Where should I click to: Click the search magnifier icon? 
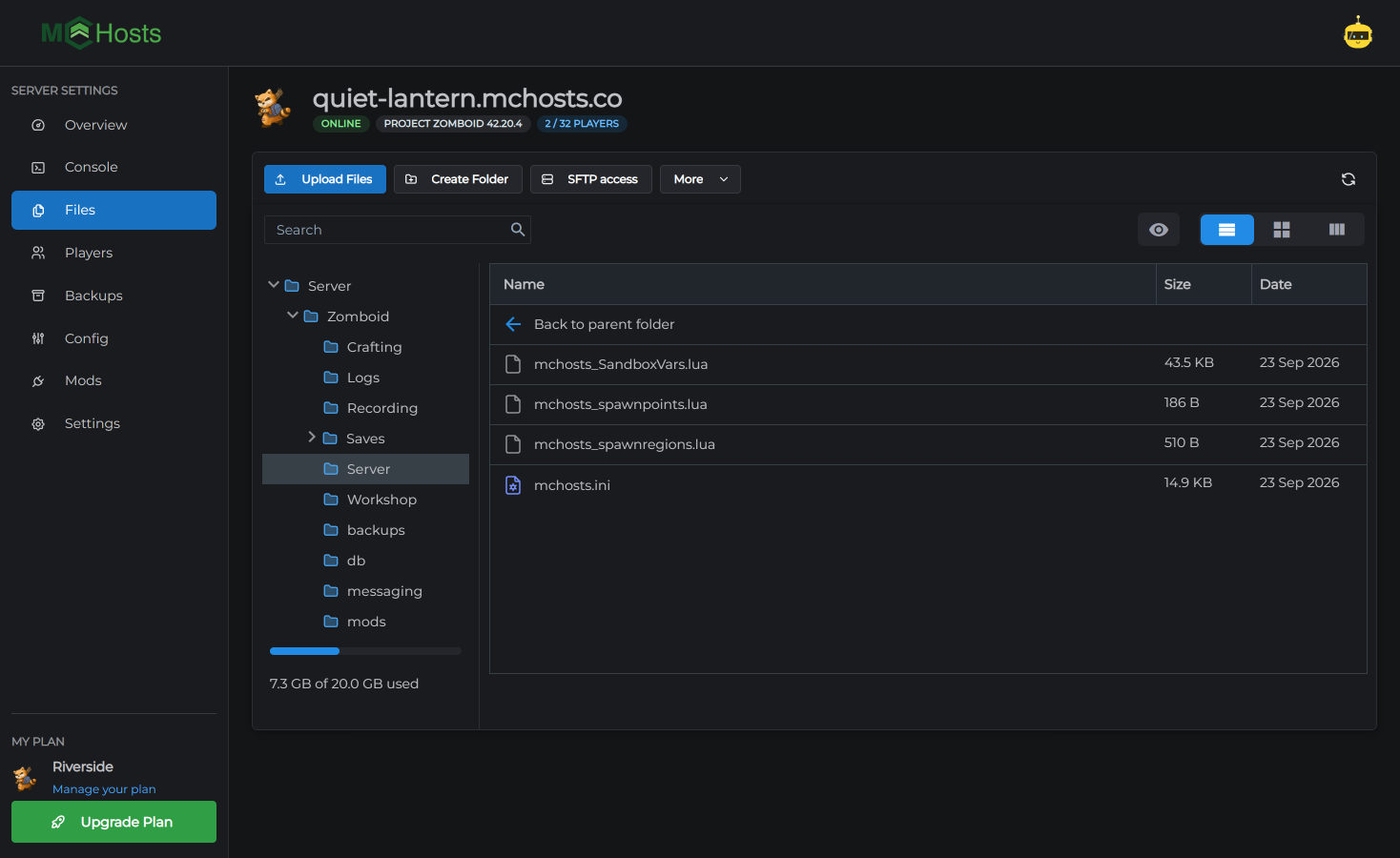tap(518, 230)
